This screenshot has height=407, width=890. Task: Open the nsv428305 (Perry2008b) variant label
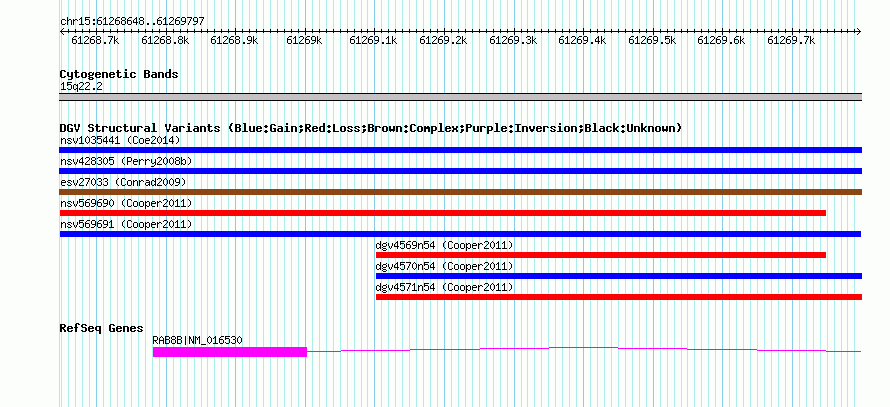click(126, 161)
